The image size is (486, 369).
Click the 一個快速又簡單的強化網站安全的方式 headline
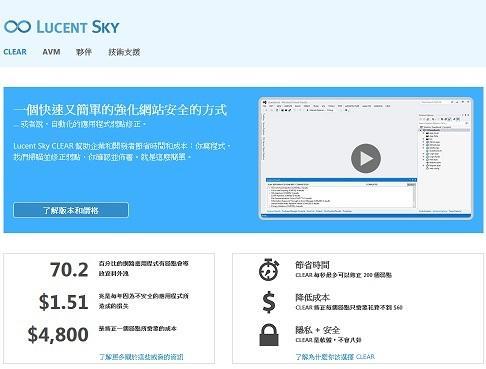(120, 110)
